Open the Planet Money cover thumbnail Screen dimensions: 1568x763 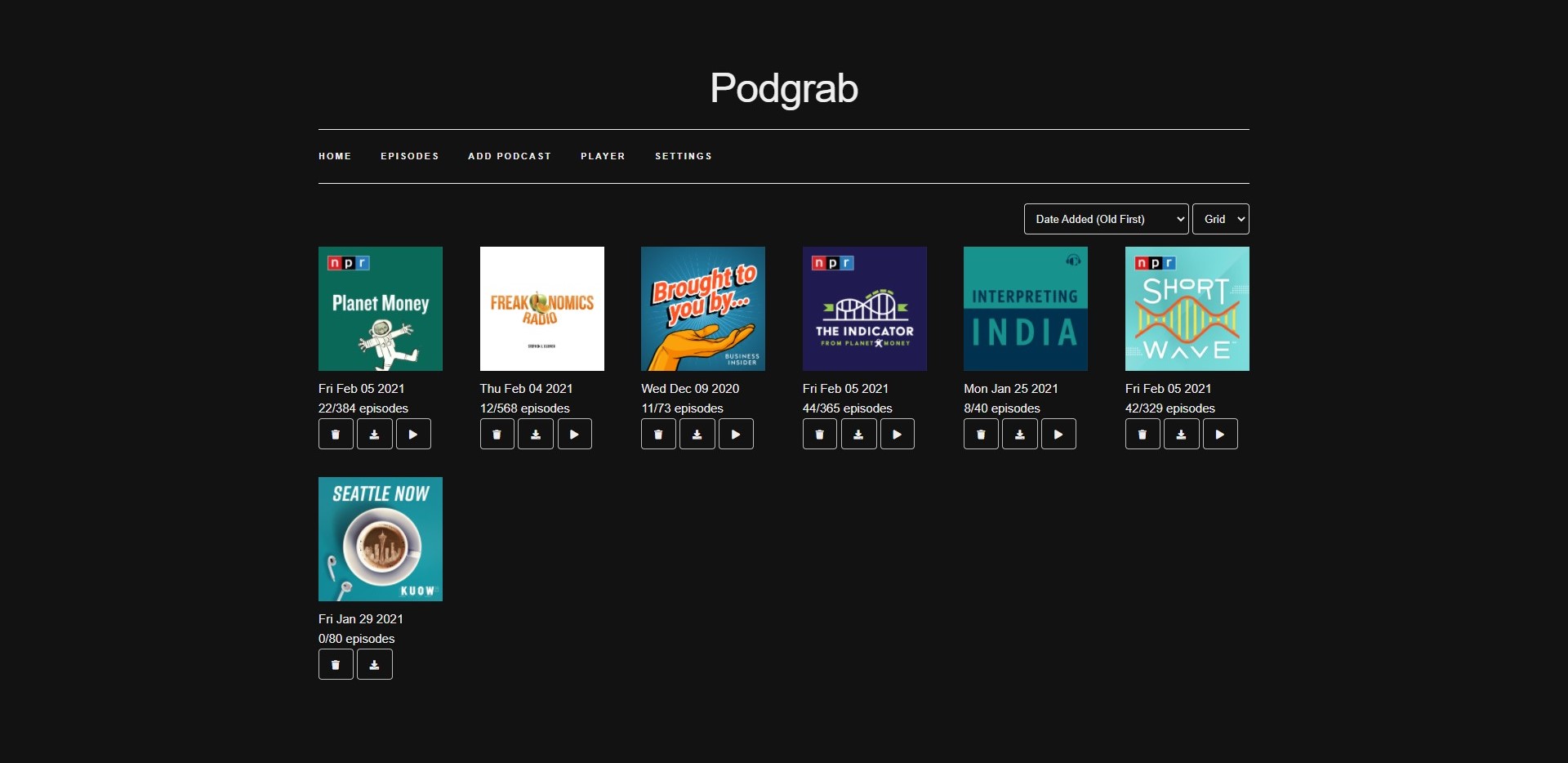pos(381,309)
